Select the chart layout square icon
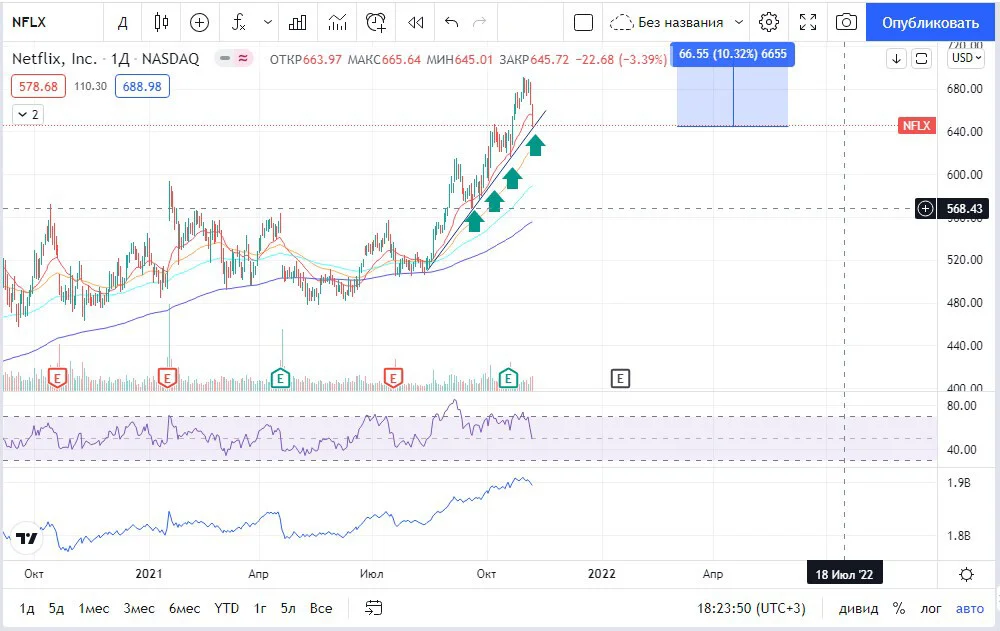 (583, 23)
